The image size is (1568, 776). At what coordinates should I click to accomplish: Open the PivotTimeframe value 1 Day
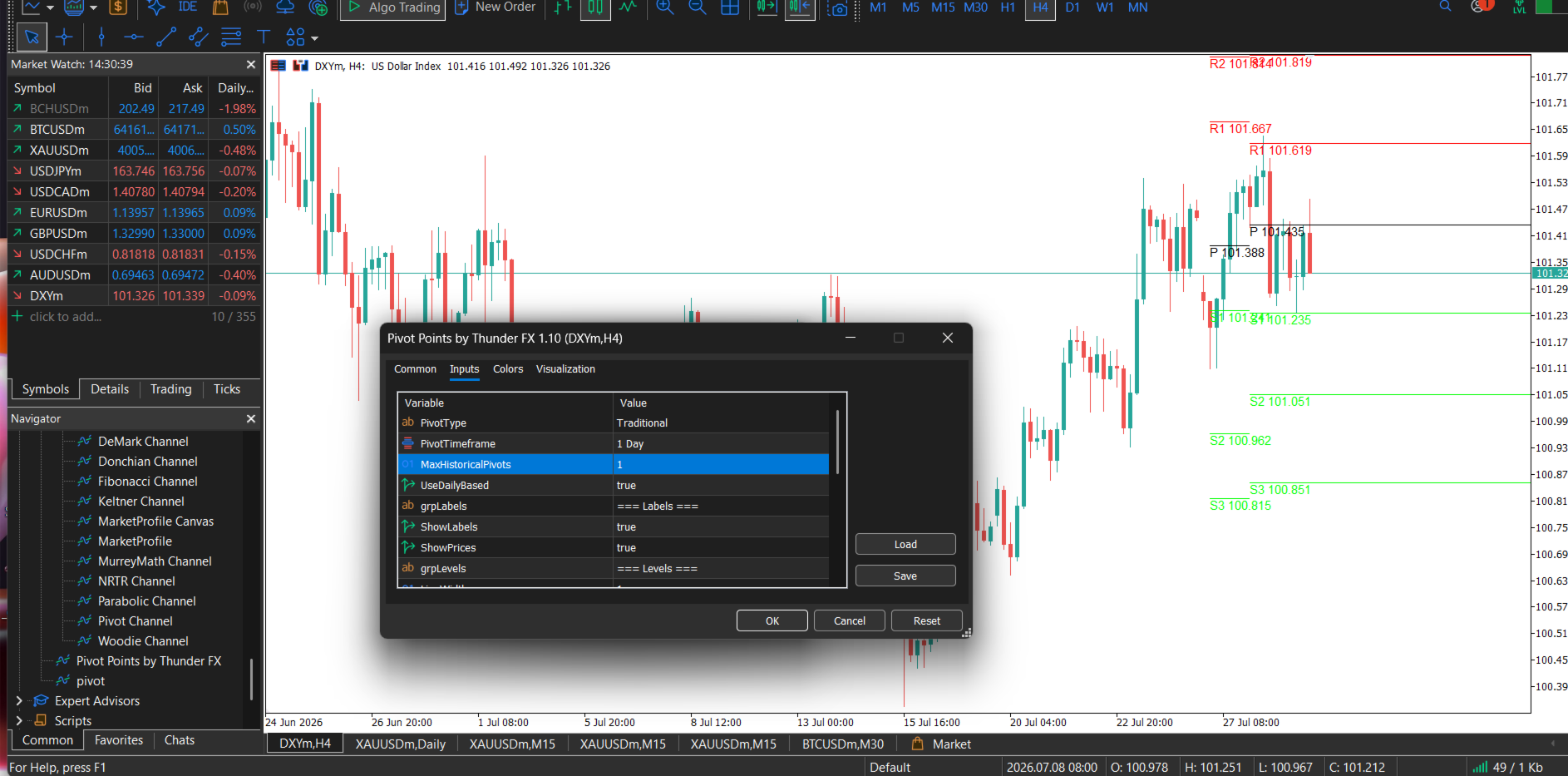(721, 444)
